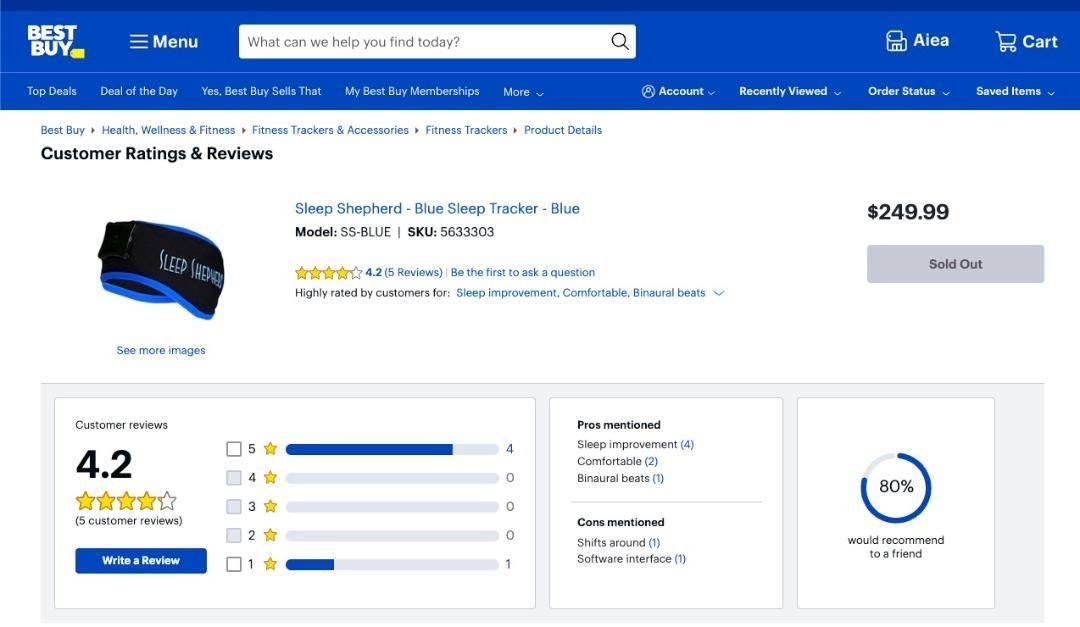Select the Sleep improvement pro mention

pos(635,444)
